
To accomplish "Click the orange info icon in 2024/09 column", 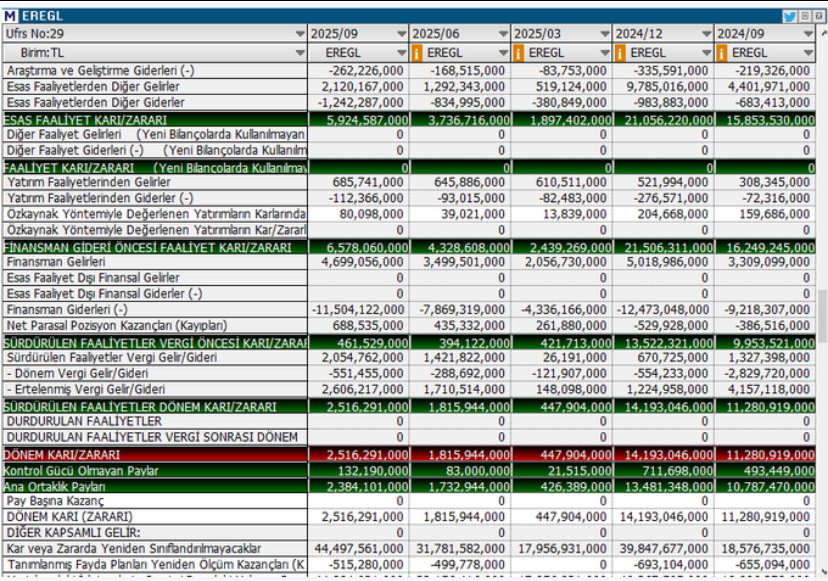I will click(x=723, y=52).
